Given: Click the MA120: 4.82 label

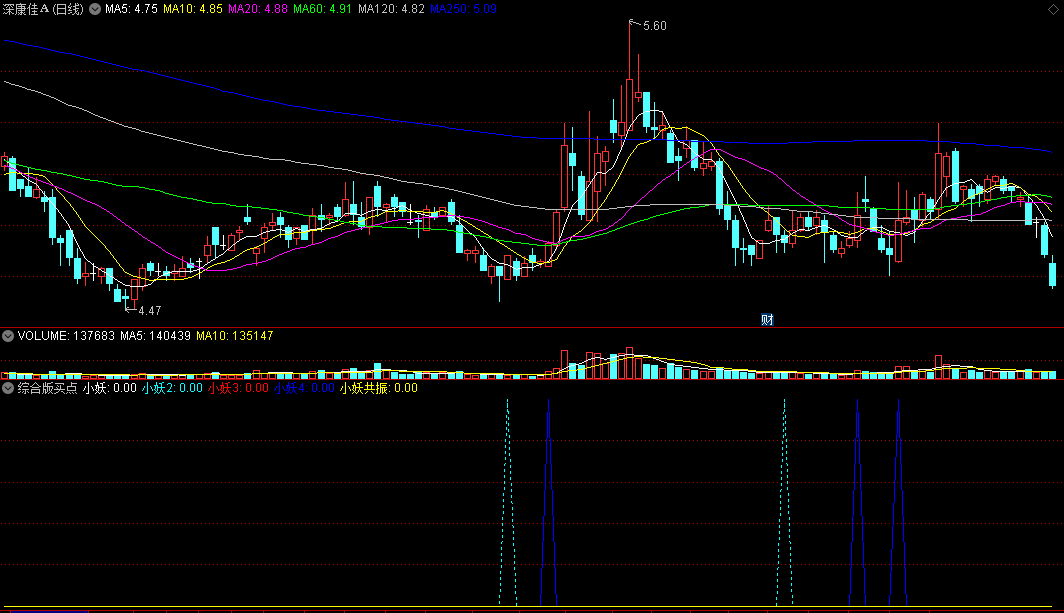Looking at the screenshot, I should pos(392,10).
